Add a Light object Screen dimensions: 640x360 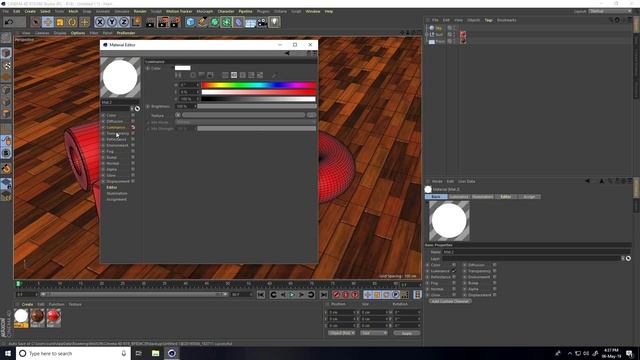tap(274, 22)
